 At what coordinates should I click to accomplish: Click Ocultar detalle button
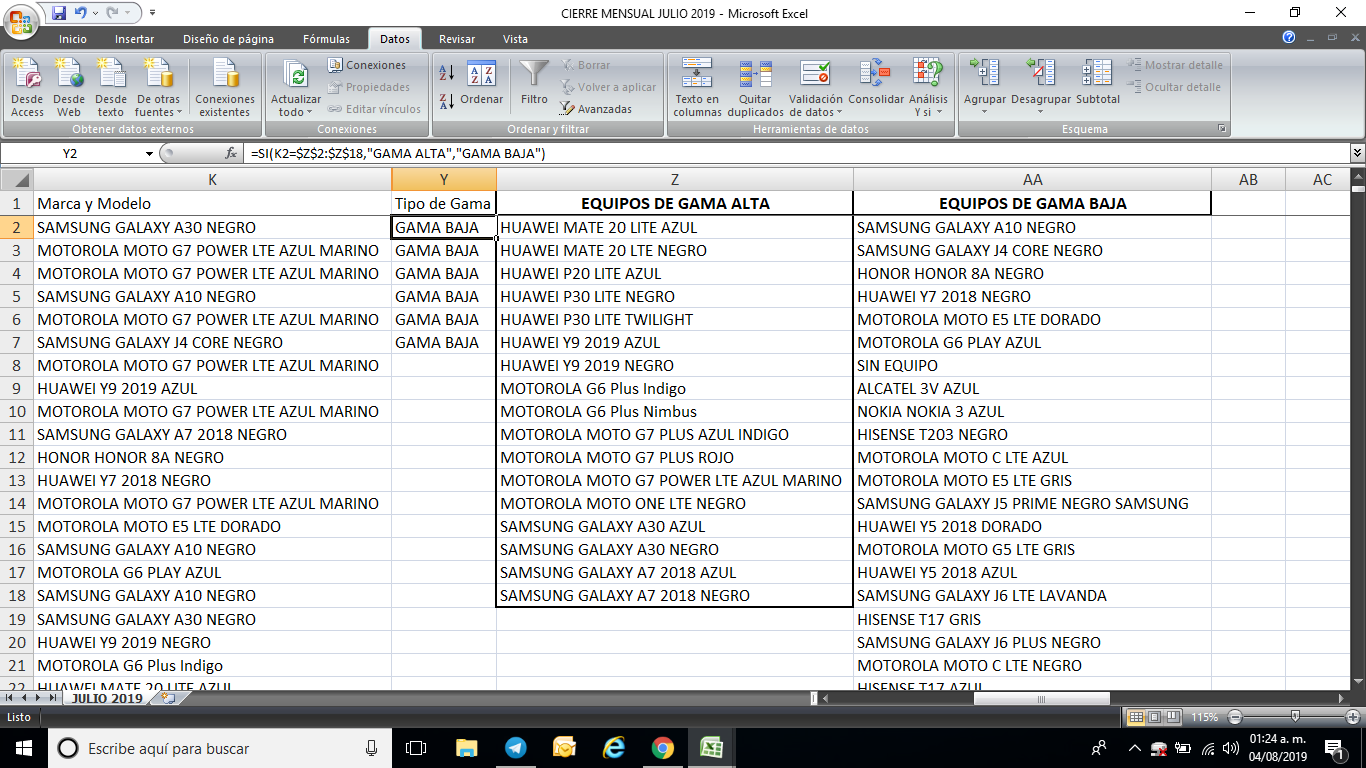[1174, 87]
